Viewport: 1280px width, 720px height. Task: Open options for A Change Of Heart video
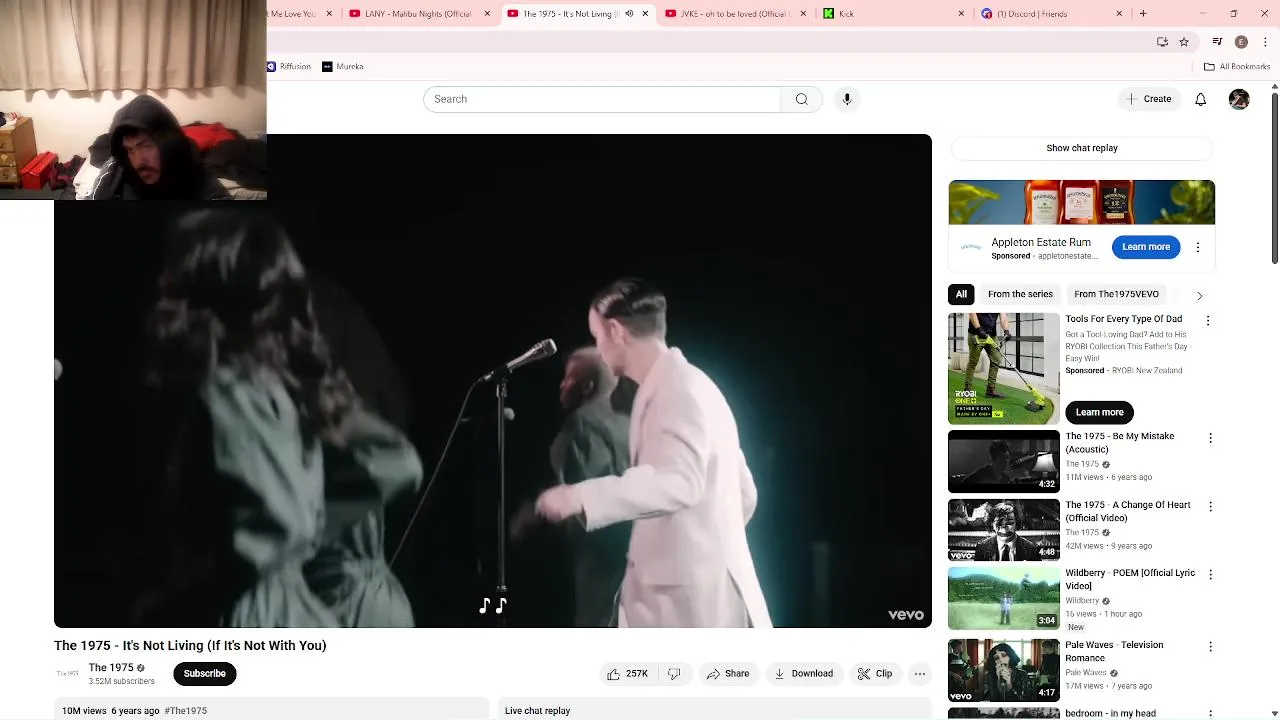coord(1210,507)
